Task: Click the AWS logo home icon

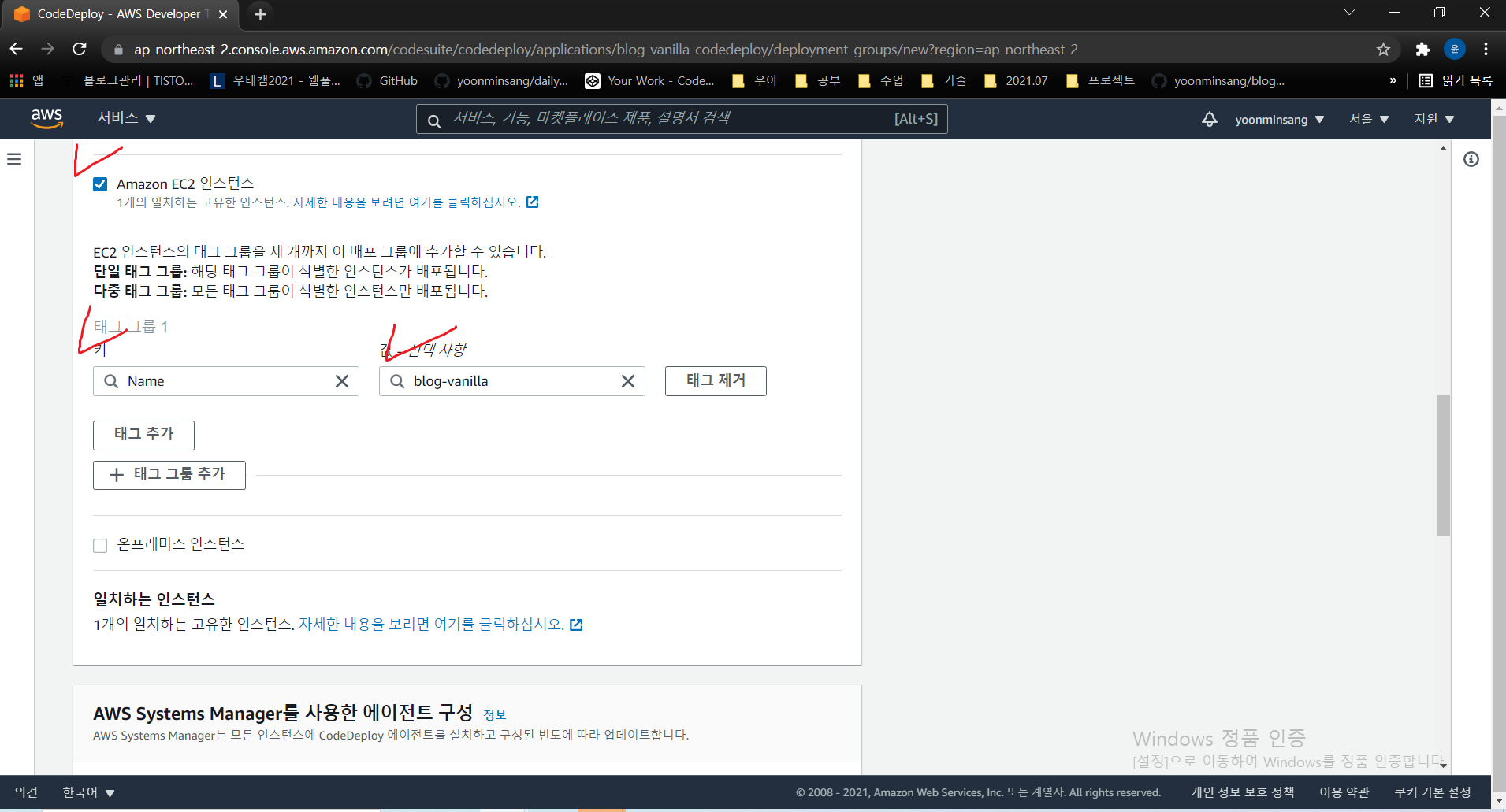Action: point(47,118)
